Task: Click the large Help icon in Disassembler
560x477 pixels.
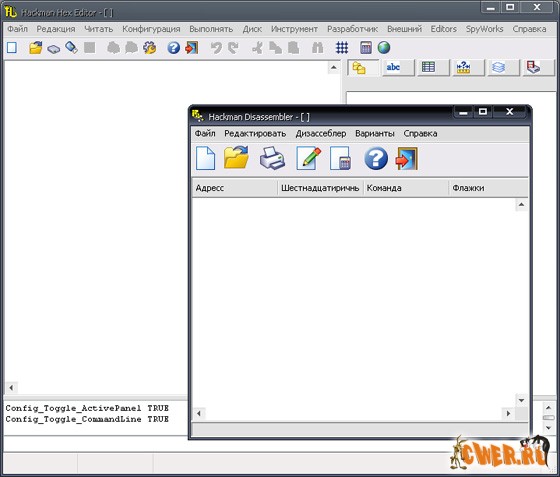Action: pos(376,158)
